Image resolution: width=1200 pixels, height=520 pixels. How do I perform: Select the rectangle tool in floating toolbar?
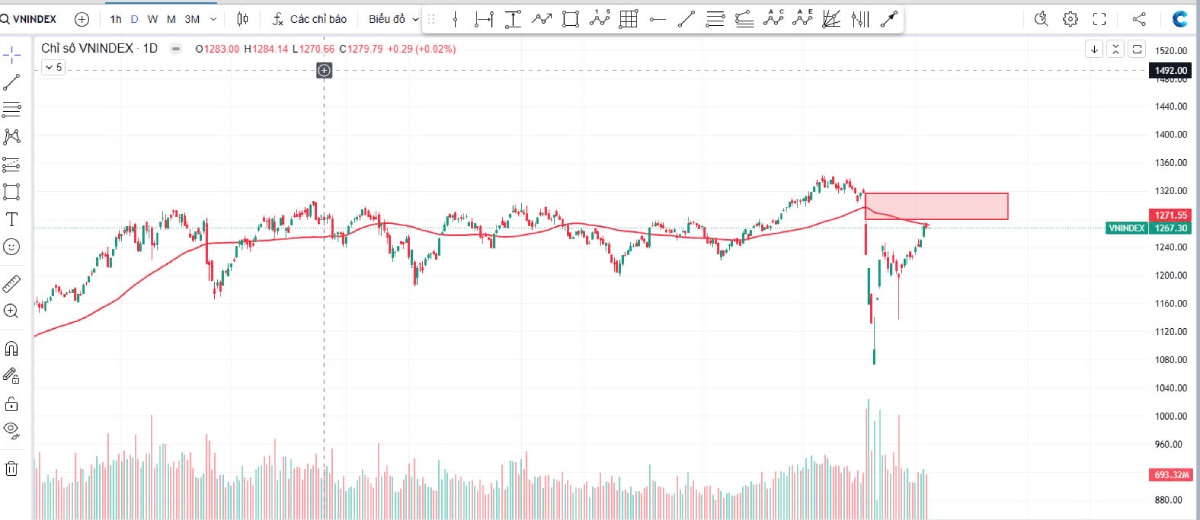coord(570,19)
